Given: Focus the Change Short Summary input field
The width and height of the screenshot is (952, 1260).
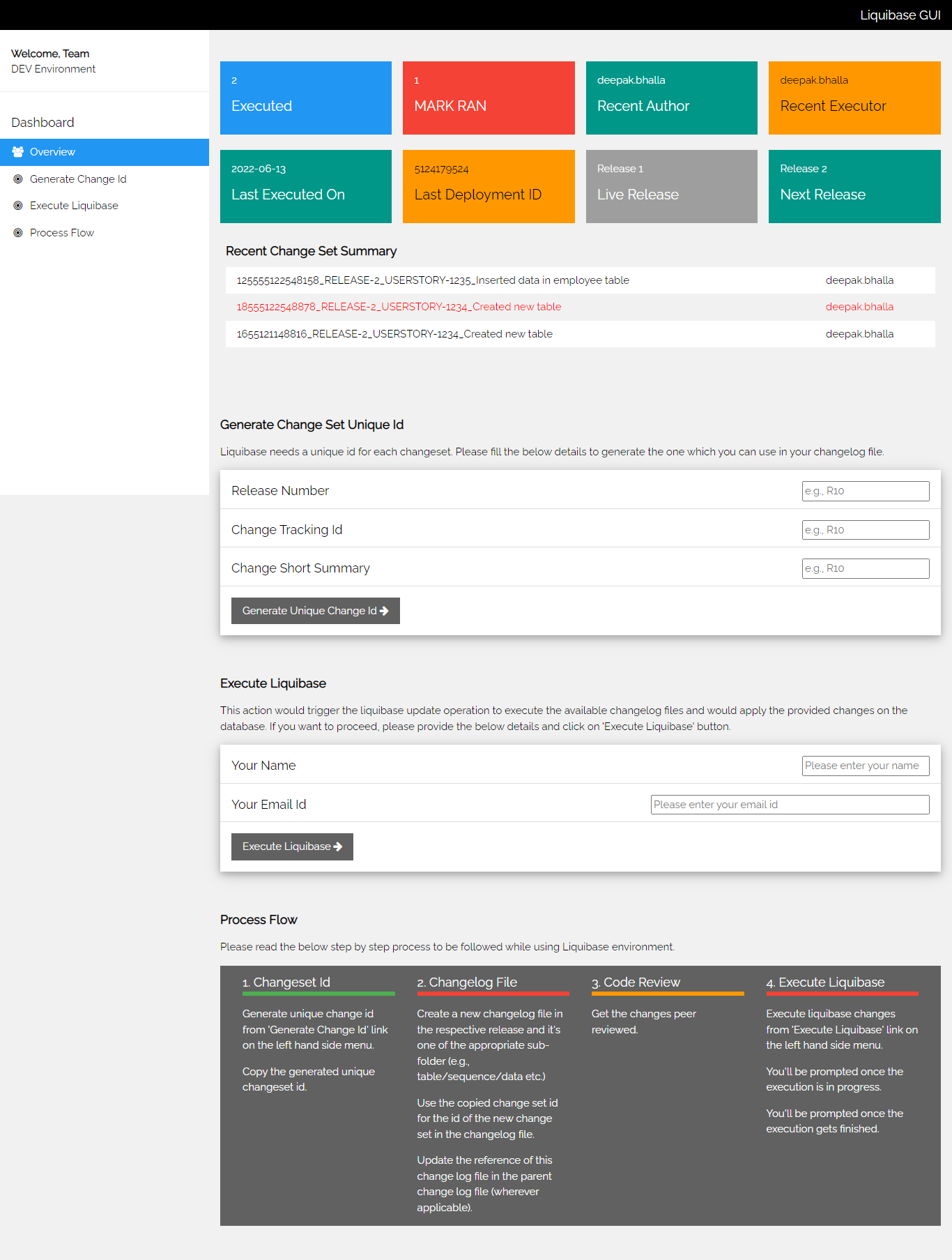Looking at the screenshot, I should [x=866, y=568].
